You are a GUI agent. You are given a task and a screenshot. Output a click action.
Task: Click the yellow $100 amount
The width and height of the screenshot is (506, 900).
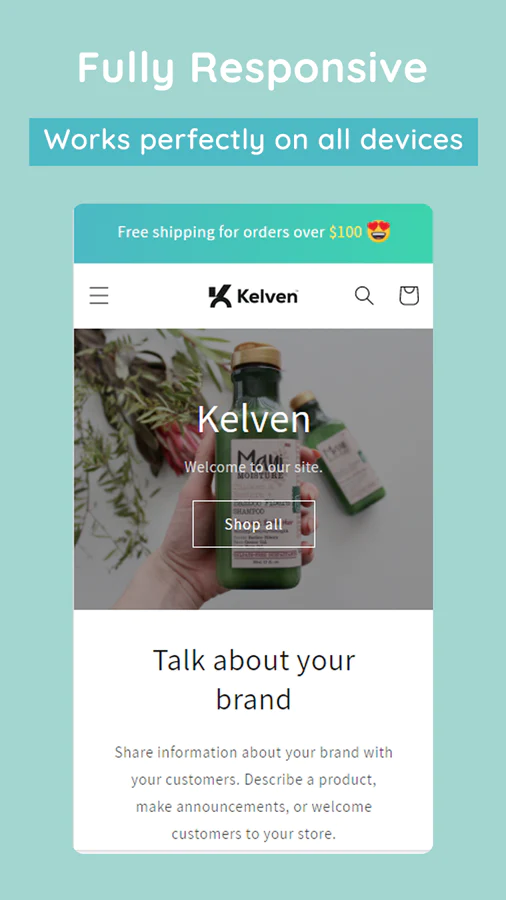[x=345, y=232]
